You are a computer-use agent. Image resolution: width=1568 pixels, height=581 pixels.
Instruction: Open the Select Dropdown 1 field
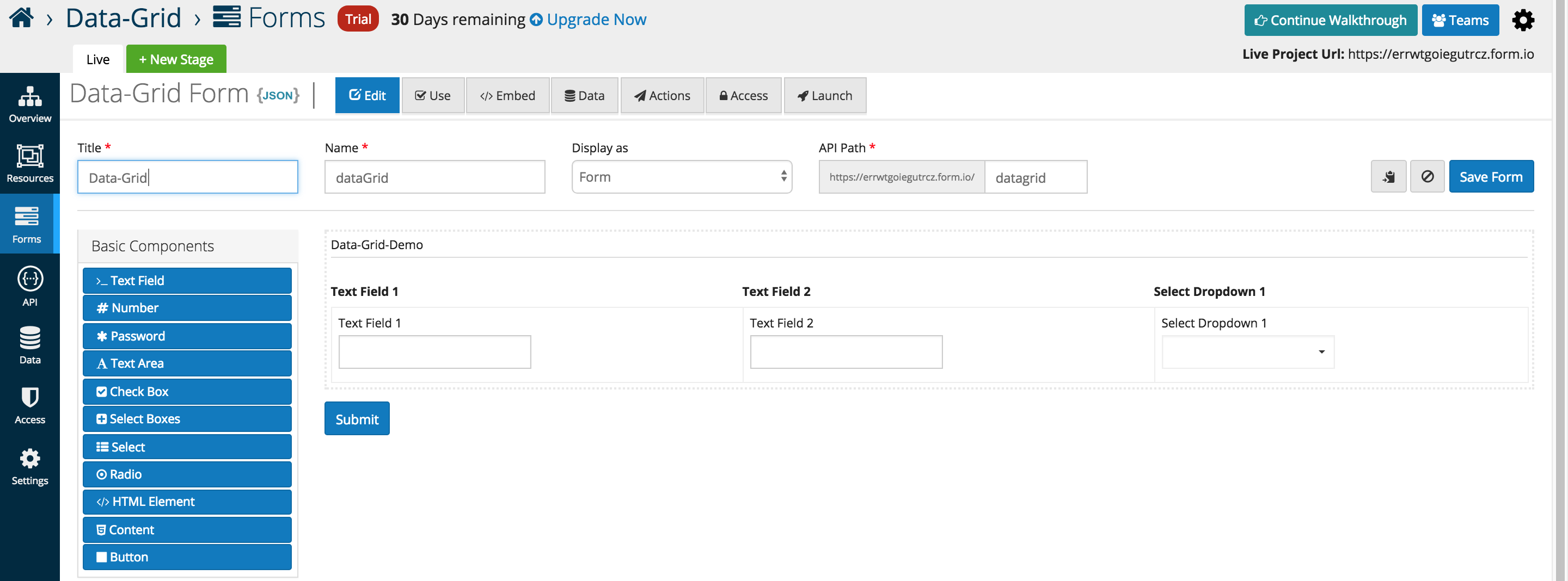(x=1247, y=351)
